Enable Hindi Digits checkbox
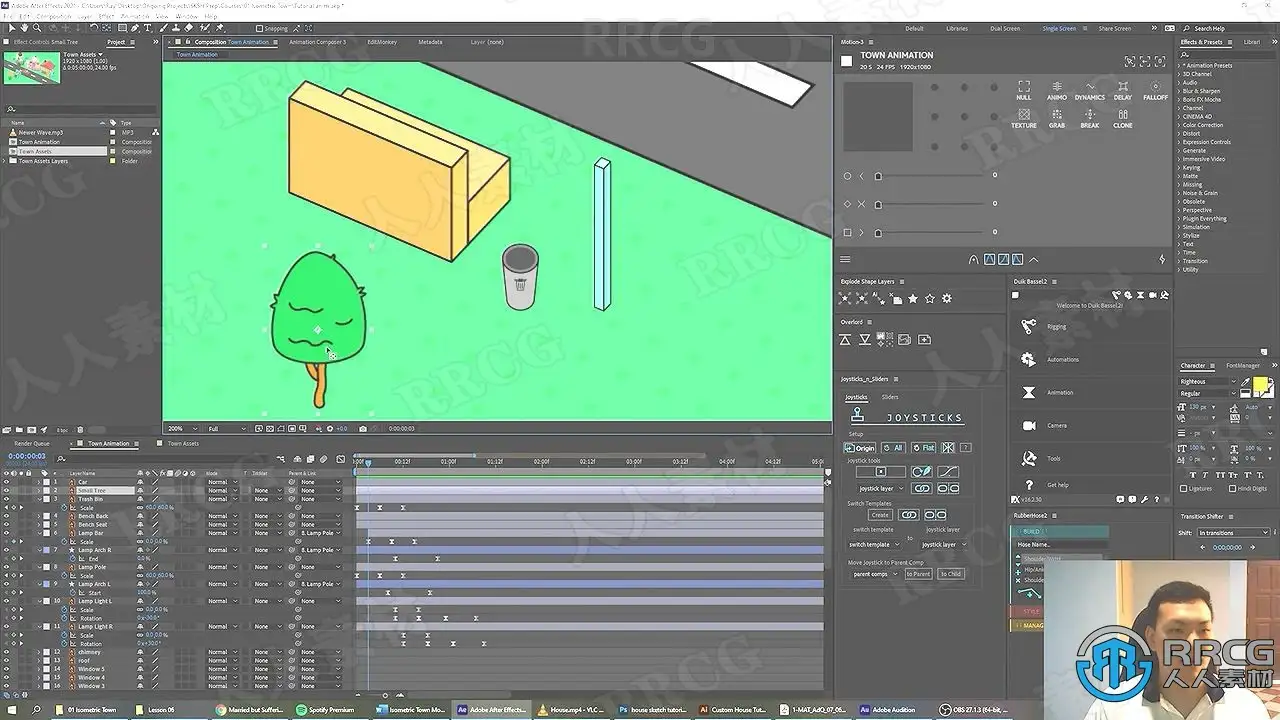This screenshot has height=720, width=1280. (1230, 489)
